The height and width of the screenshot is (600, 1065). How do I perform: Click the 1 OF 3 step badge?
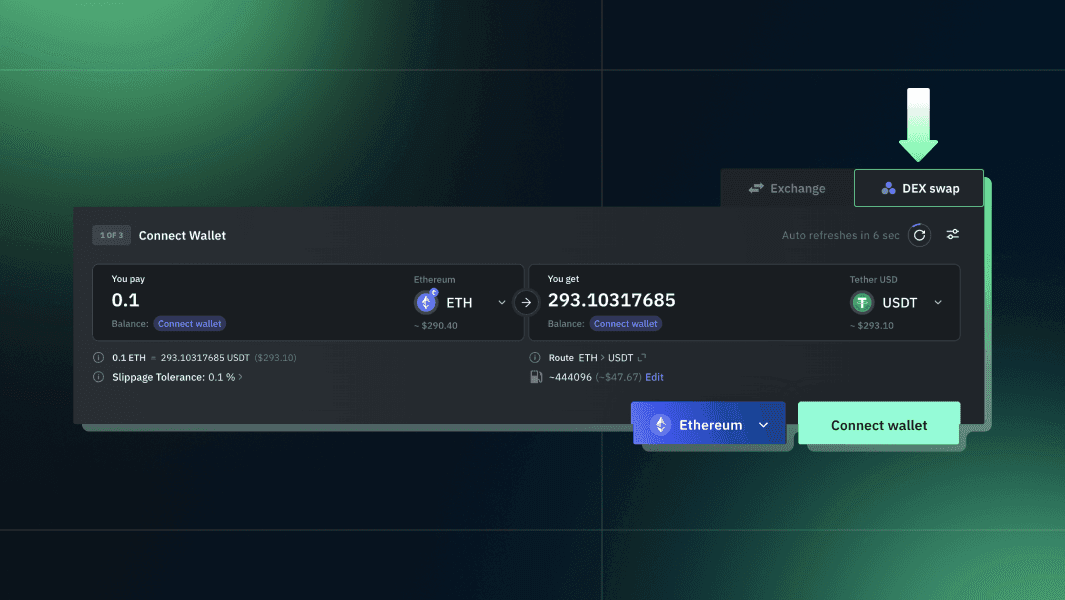pyautogui.click(x=111, y=235)
